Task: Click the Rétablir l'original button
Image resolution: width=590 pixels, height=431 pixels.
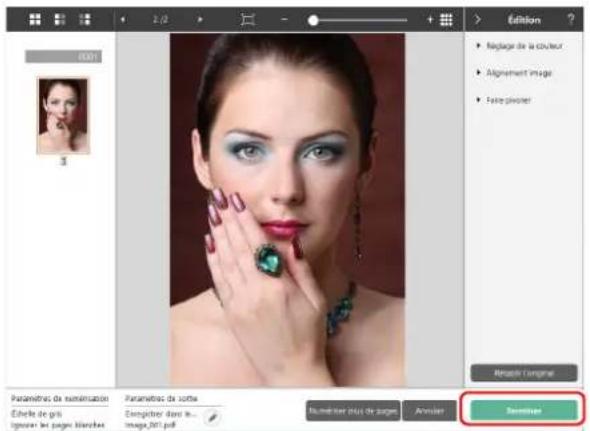Action: point(524,373)
